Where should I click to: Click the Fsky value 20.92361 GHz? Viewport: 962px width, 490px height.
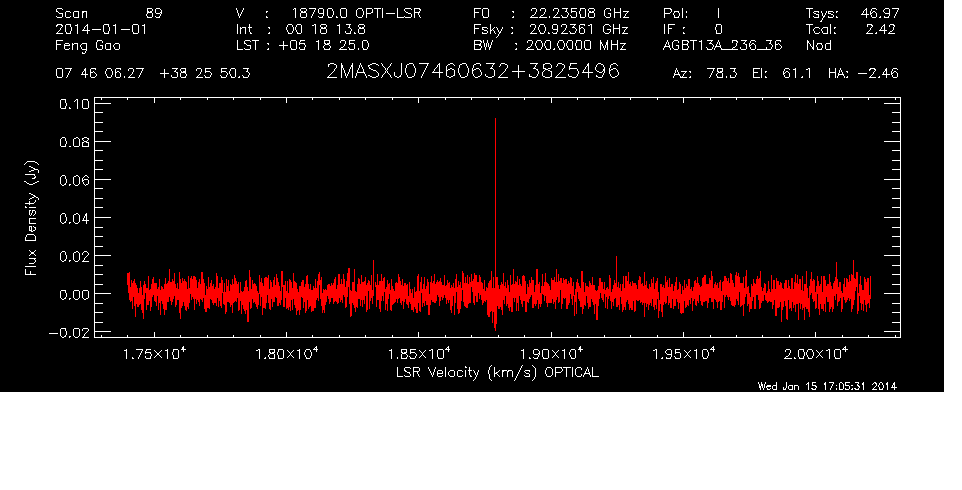(579, 29)
